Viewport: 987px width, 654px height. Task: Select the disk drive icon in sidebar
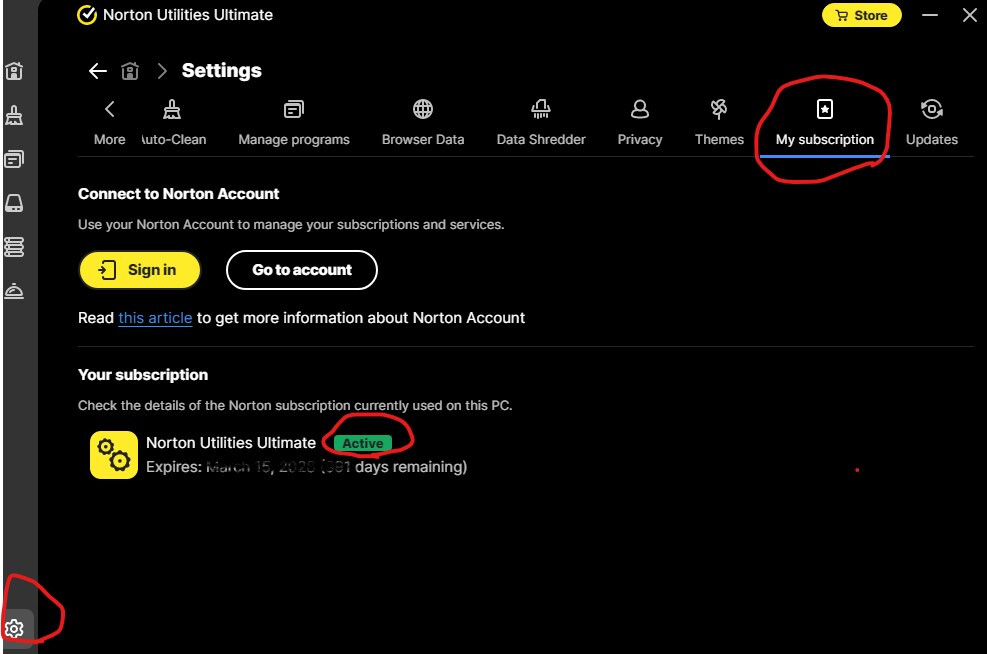(14, 203)
